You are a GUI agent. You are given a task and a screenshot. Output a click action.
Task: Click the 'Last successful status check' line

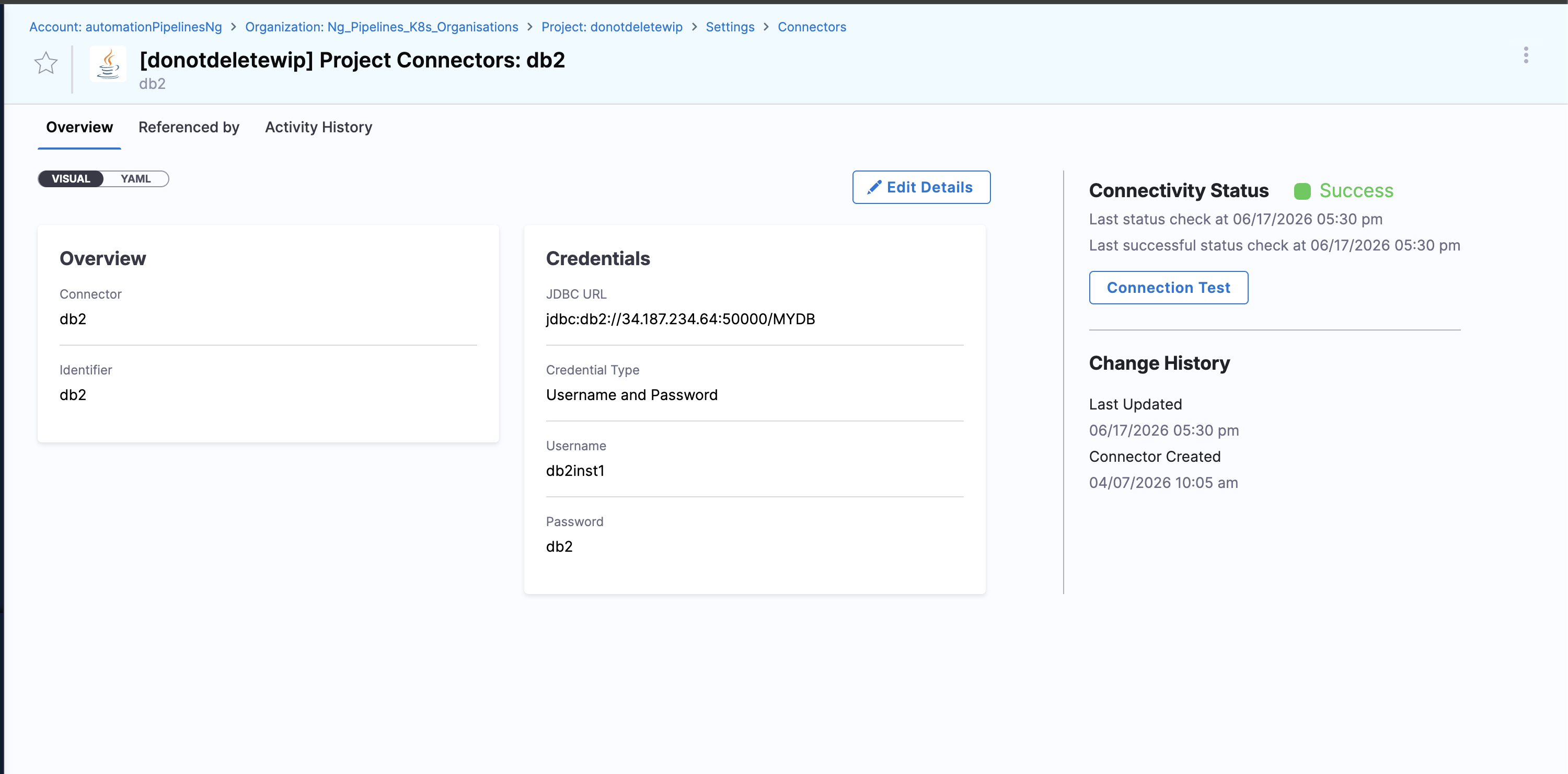[1275, 245]
